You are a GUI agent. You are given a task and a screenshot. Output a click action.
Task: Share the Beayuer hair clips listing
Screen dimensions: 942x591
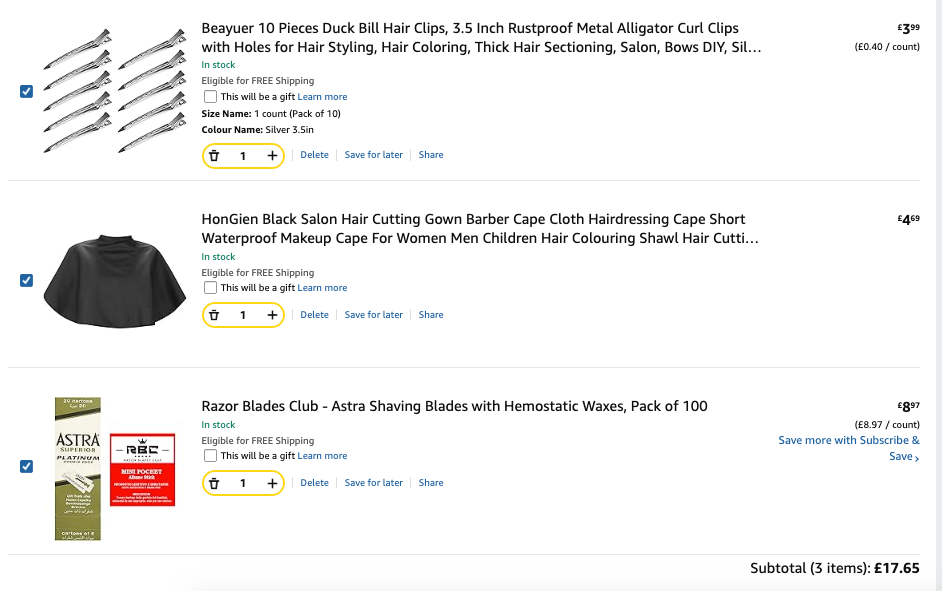[431, 155]
